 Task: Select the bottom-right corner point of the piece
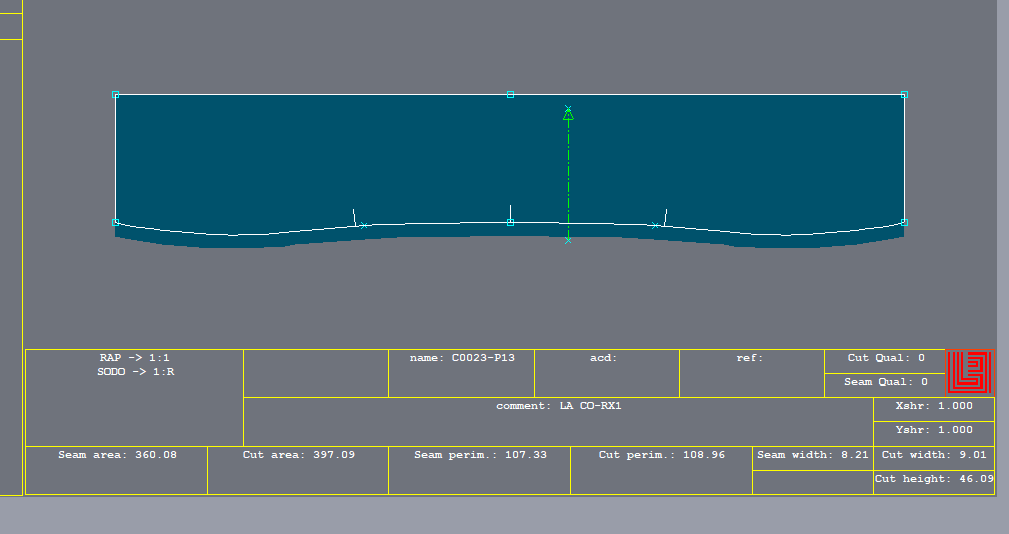tap(904, 223)
